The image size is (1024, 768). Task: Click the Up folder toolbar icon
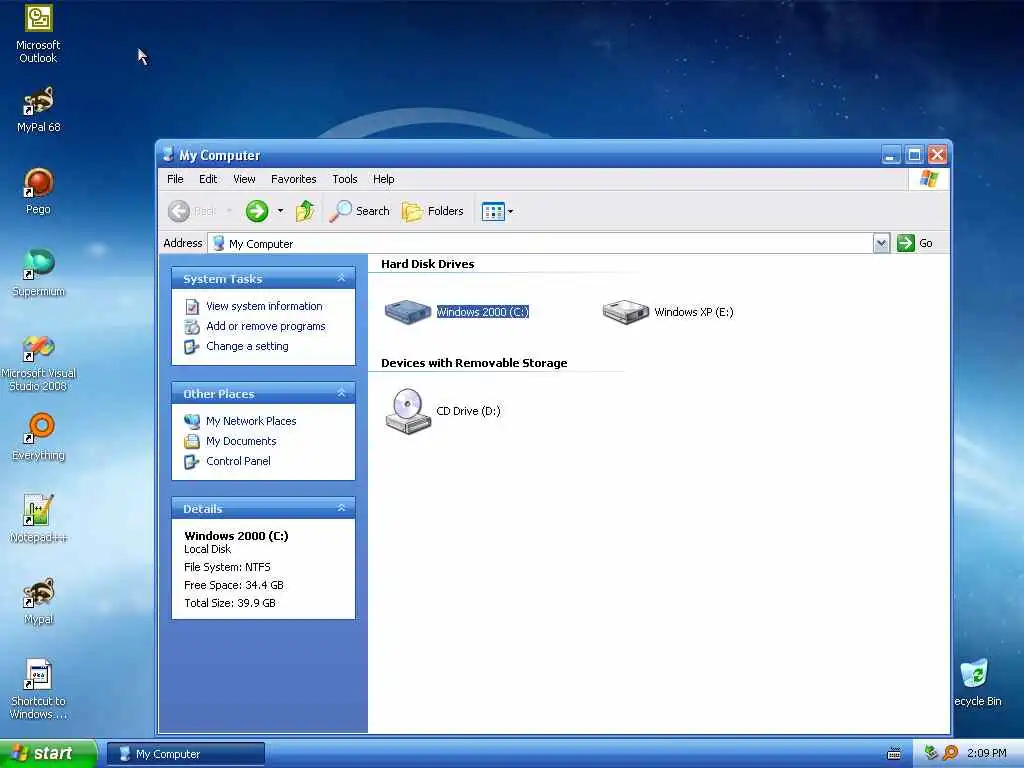(x=305, y=211)
